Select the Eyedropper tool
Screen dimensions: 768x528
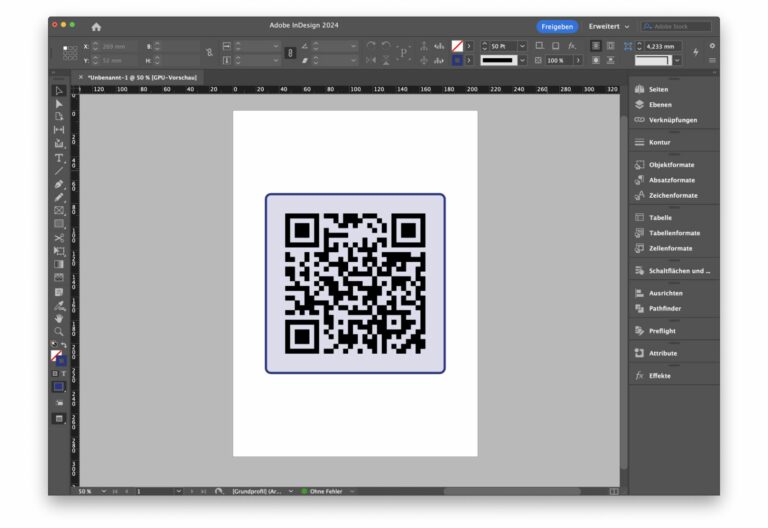pyautogui.click(x=59, y=306)
